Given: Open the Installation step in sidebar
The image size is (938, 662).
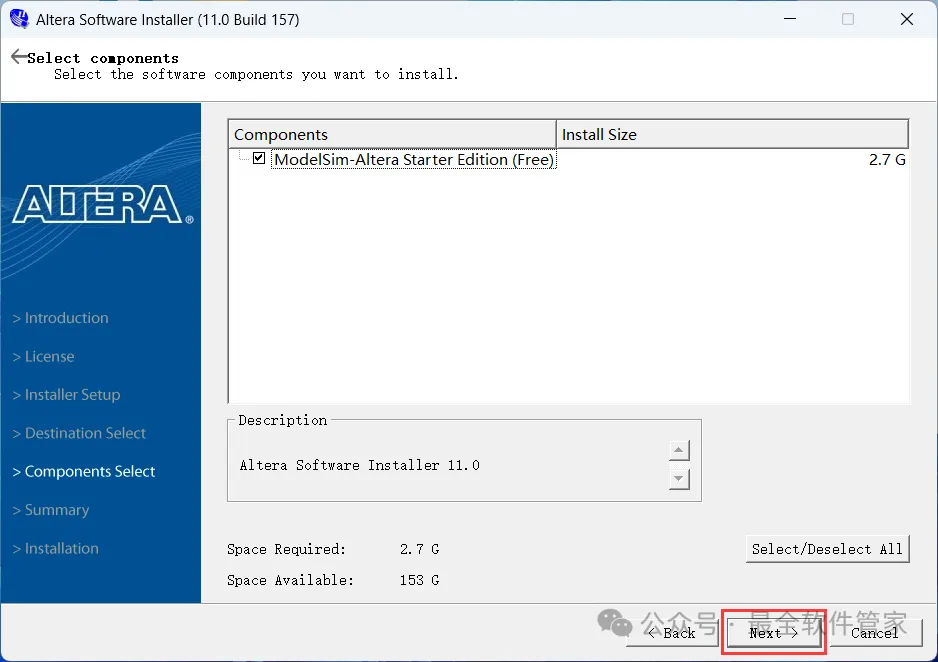Looking at the screenshot, I should pos(56,548).
